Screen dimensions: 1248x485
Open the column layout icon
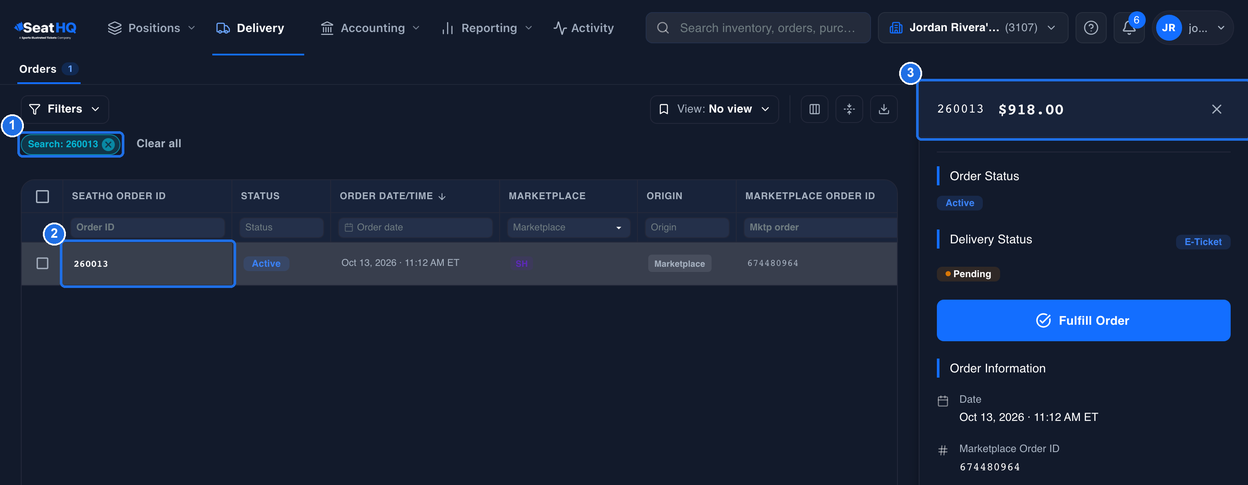pos(814,109)
